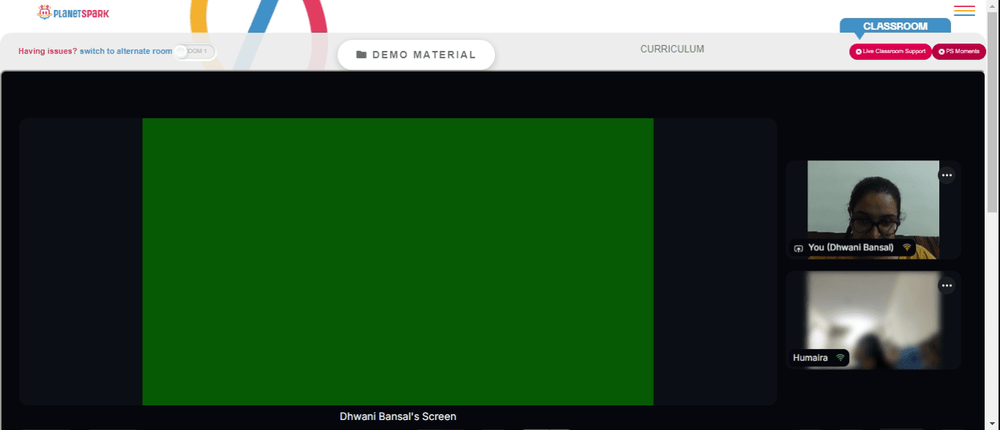1000x430 pixels.
Task: Click page scrollbar up arrow
Action: click(x=994, y=5)
